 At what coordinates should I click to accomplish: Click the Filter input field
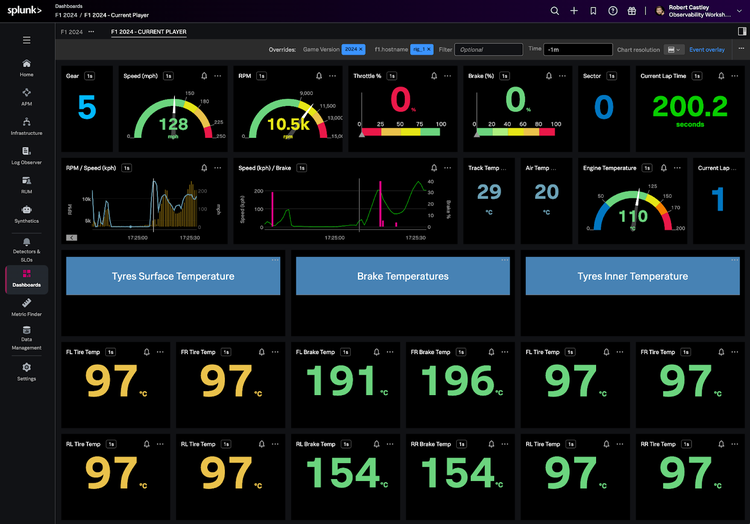(x=489, y=49)
